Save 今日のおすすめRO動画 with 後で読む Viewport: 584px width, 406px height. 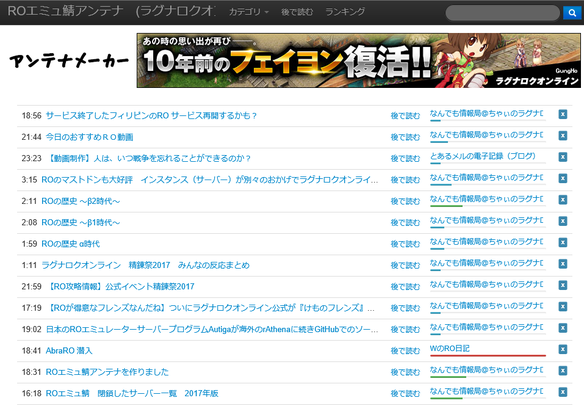(x=405, y=137)
